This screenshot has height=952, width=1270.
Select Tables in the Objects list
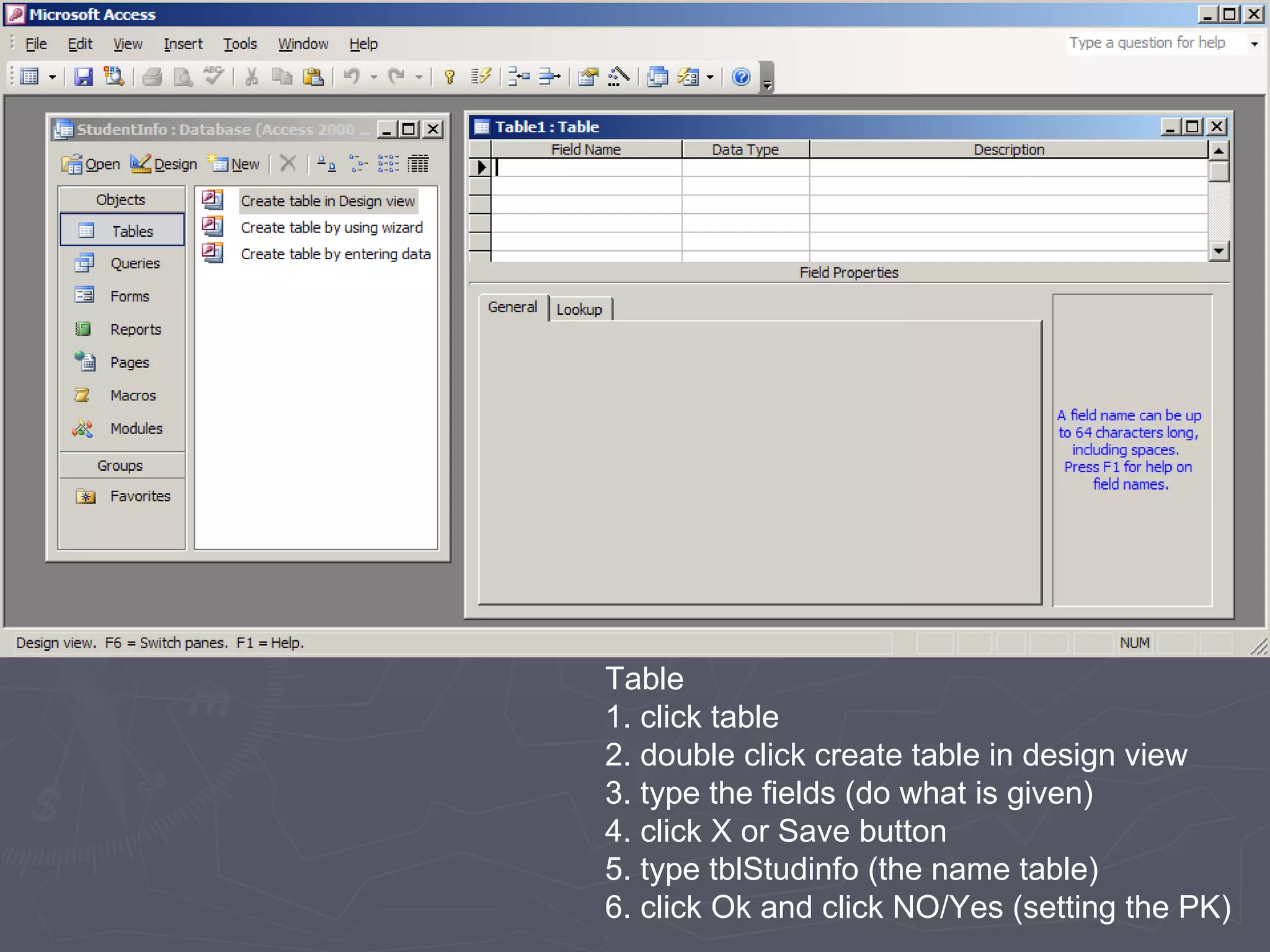click(122, 231)
